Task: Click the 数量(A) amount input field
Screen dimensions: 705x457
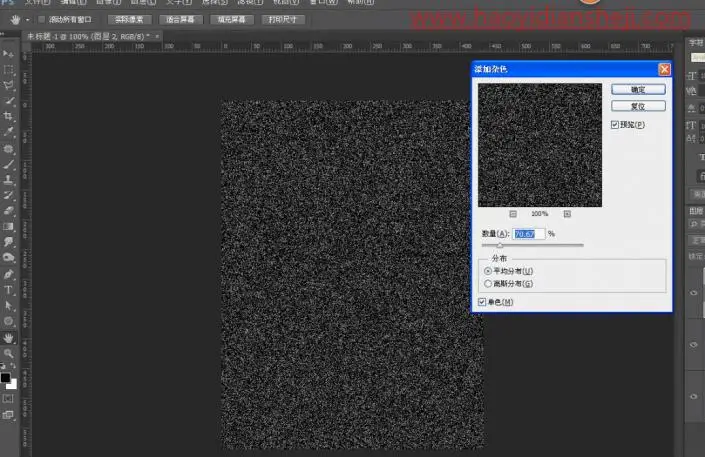Action: [x=528, y=234]
